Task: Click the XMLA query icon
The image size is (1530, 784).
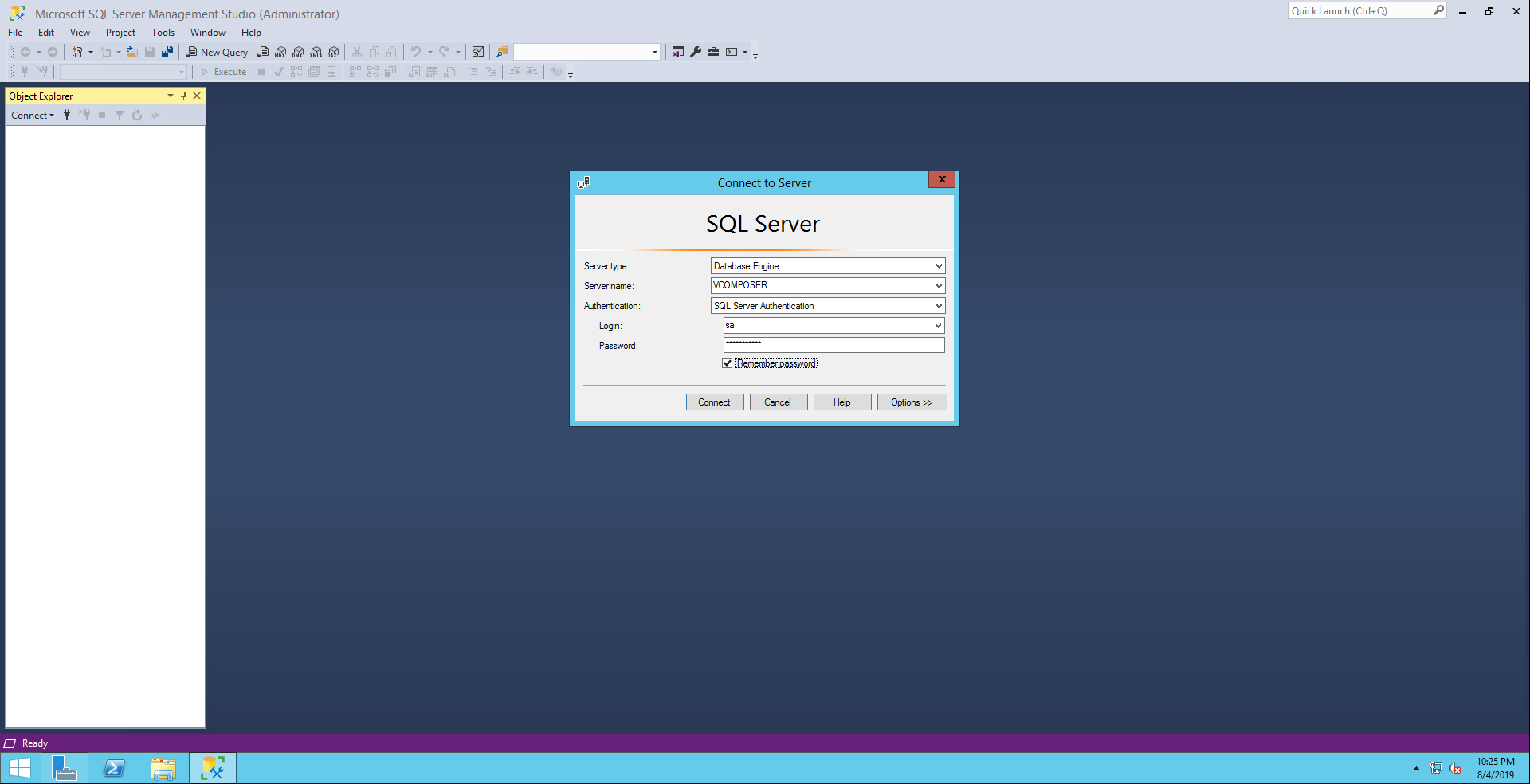Action: pyautogui.click(x=316, y=52)
